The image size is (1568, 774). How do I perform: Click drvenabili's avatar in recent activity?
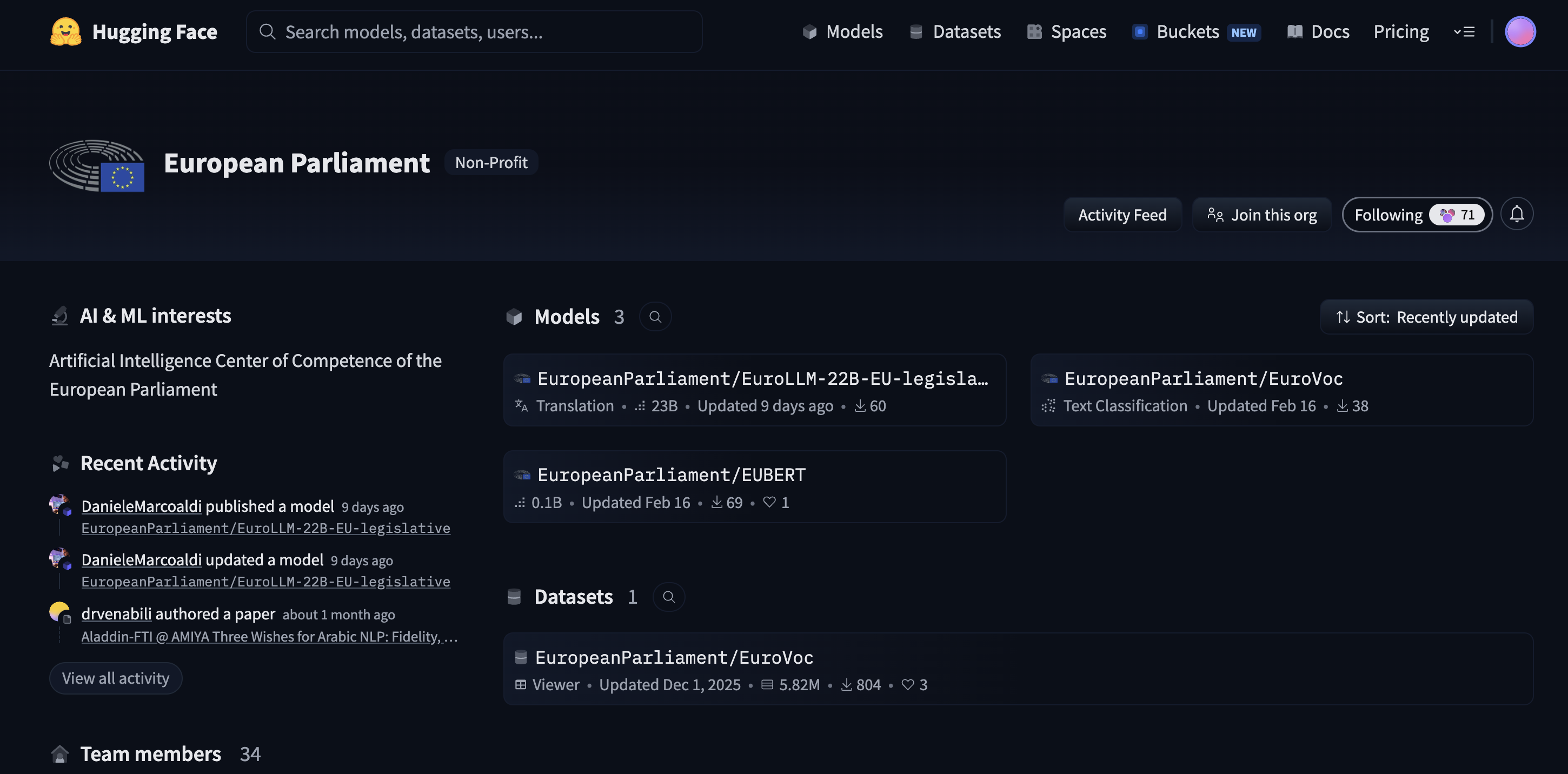(x=59, y=612)
